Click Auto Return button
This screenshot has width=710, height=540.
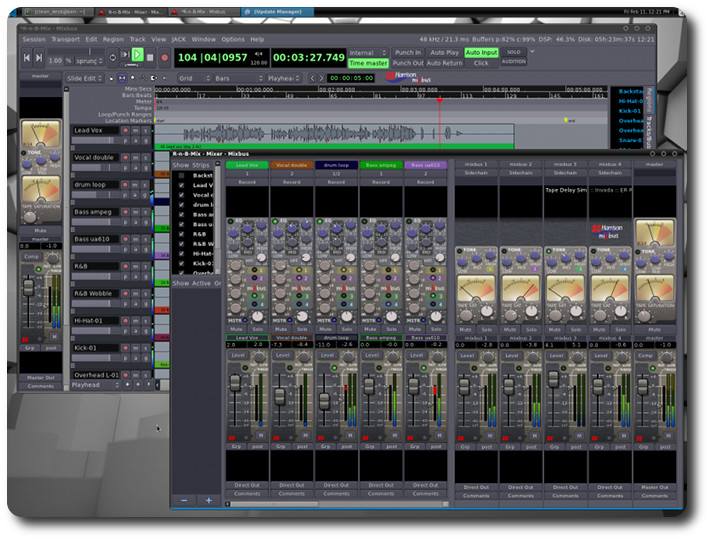445,63
